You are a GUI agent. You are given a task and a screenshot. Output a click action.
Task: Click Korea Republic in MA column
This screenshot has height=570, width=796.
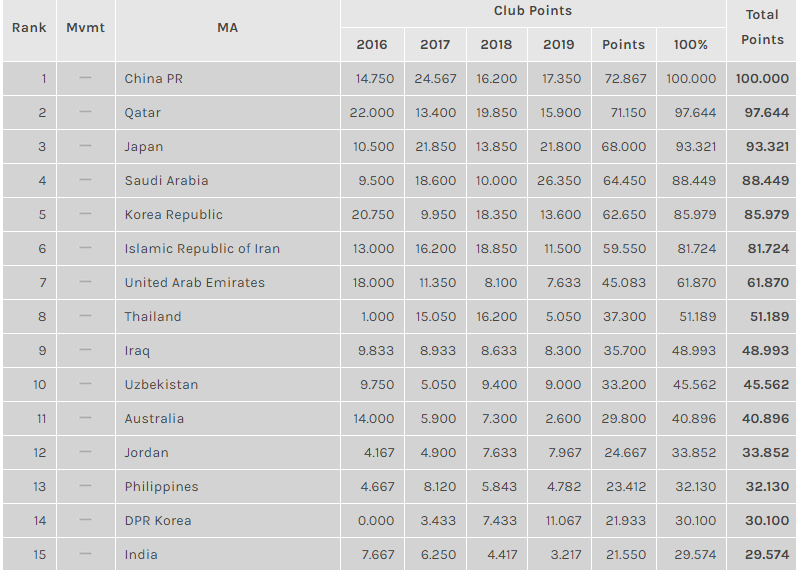pyautogui.click(x=174, y=215)
